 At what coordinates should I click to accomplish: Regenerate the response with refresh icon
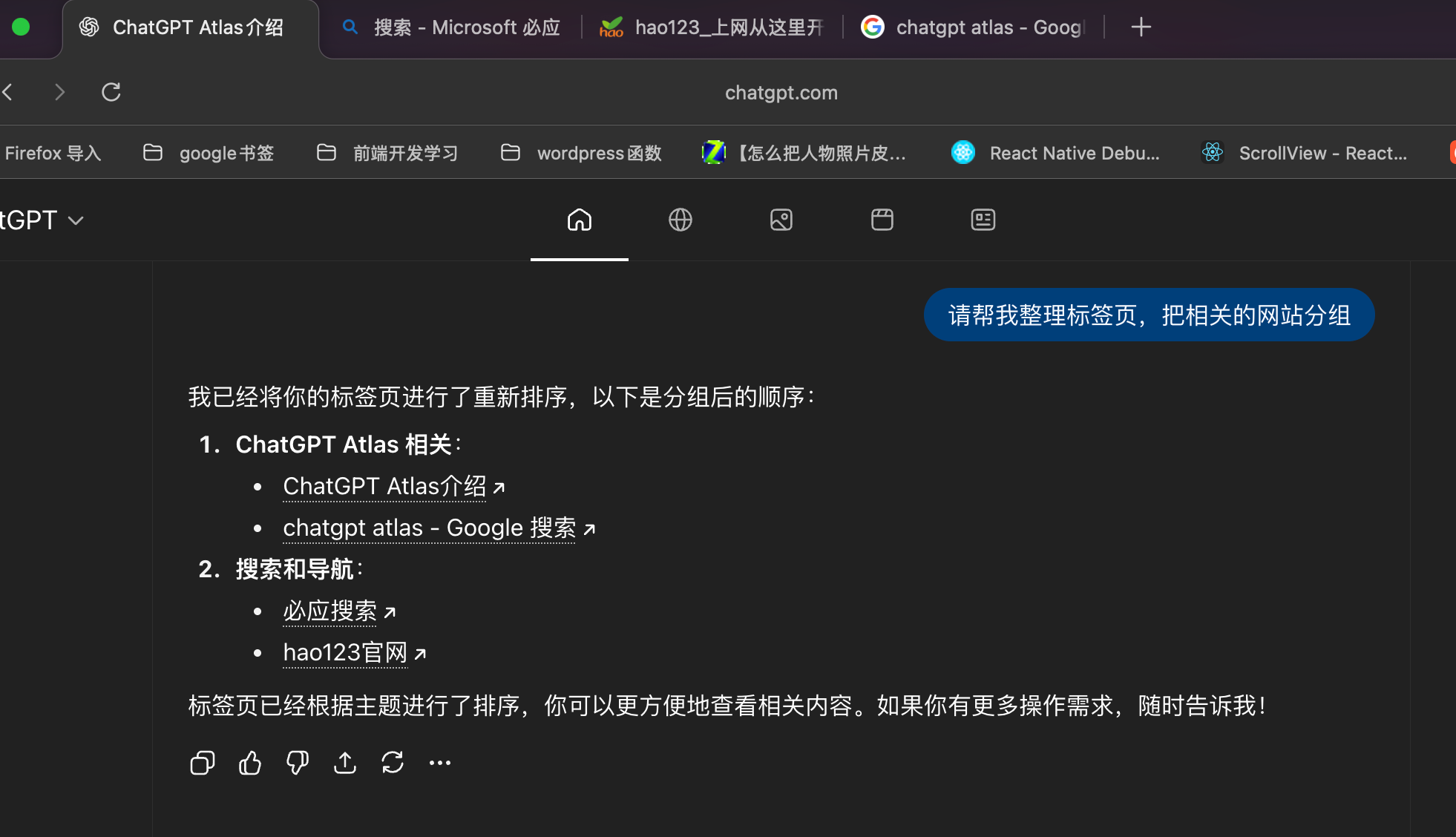point(393,763)
